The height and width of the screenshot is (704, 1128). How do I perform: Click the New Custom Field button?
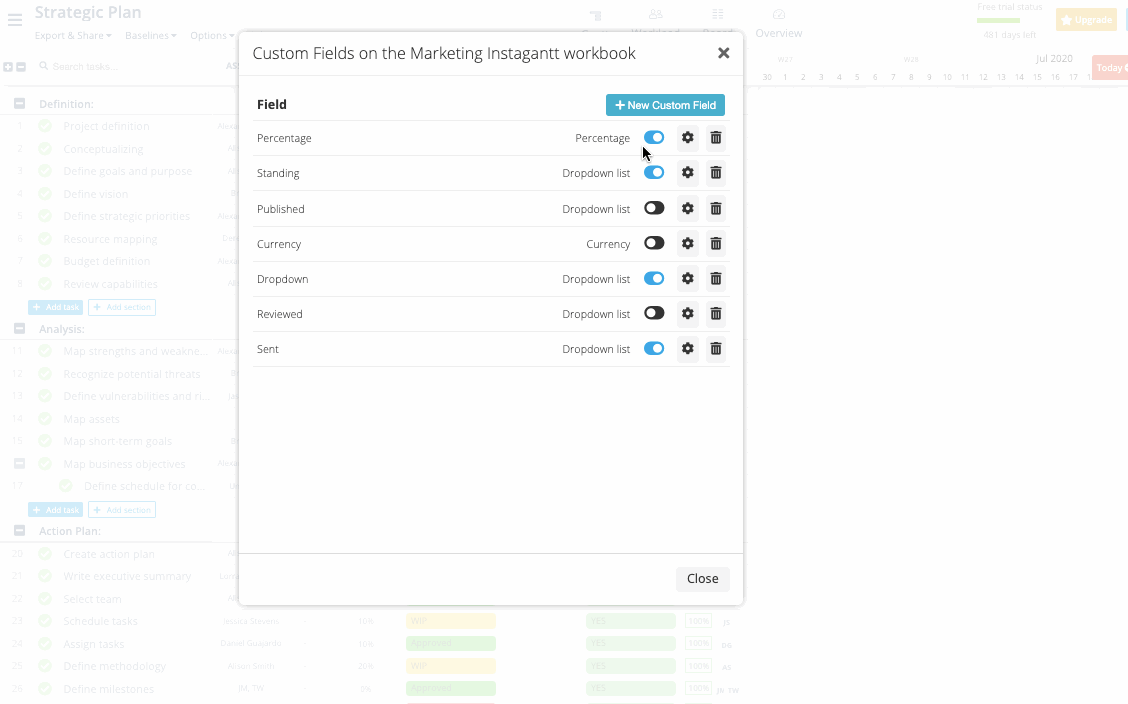[665, 104]
